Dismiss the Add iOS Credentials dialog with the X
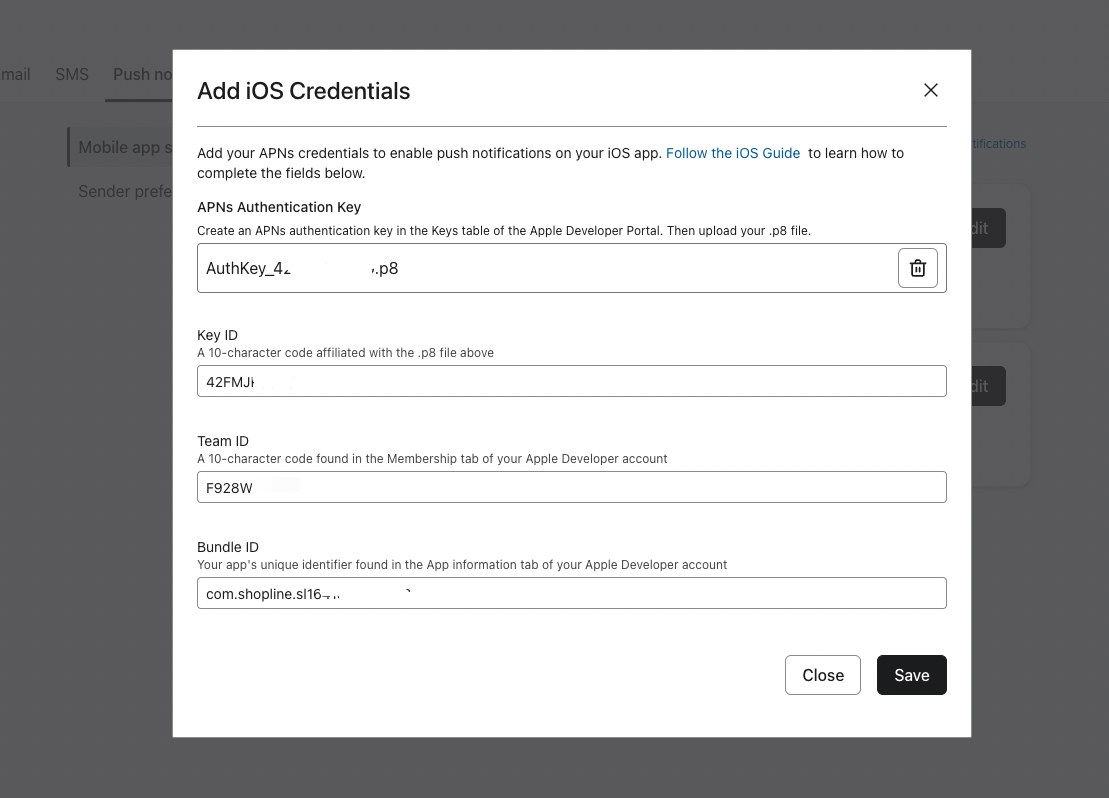Image resolution: width=1109 pixels, height=798 pixels. 930,90
